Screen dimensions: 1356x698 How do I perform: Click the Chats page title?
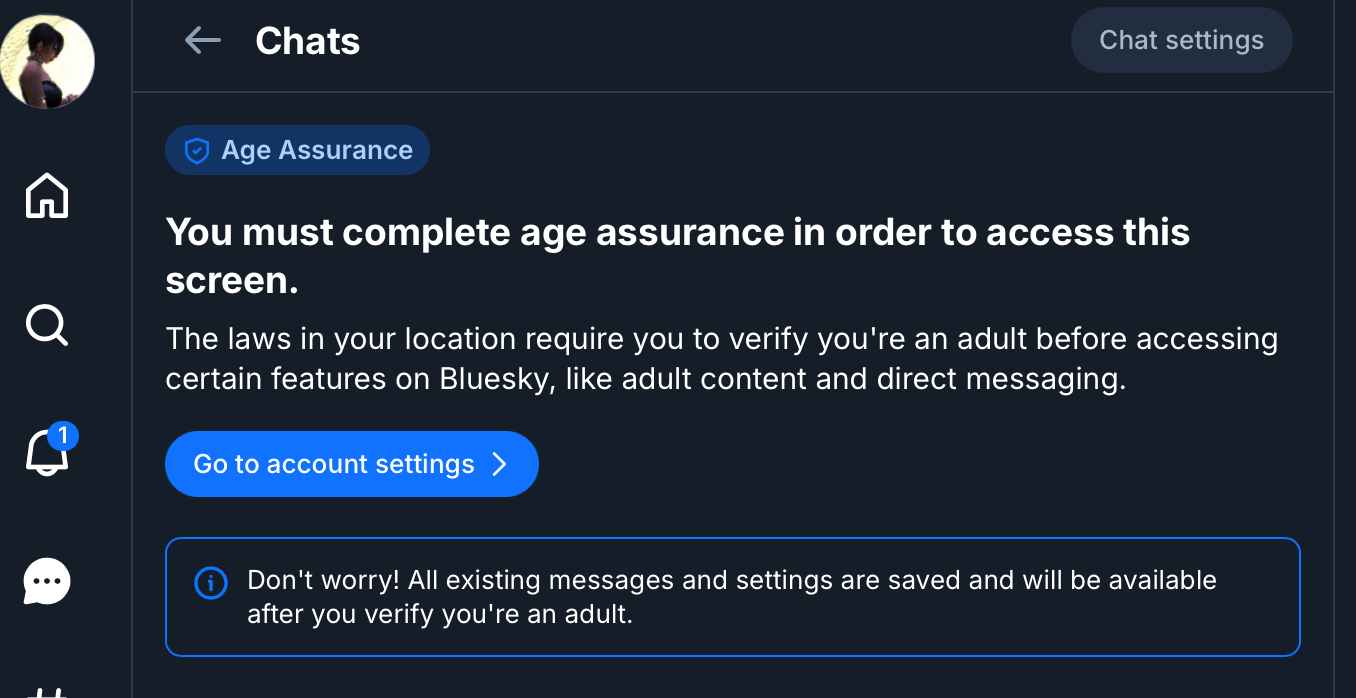pyautogui.click(x=307, y=41)
